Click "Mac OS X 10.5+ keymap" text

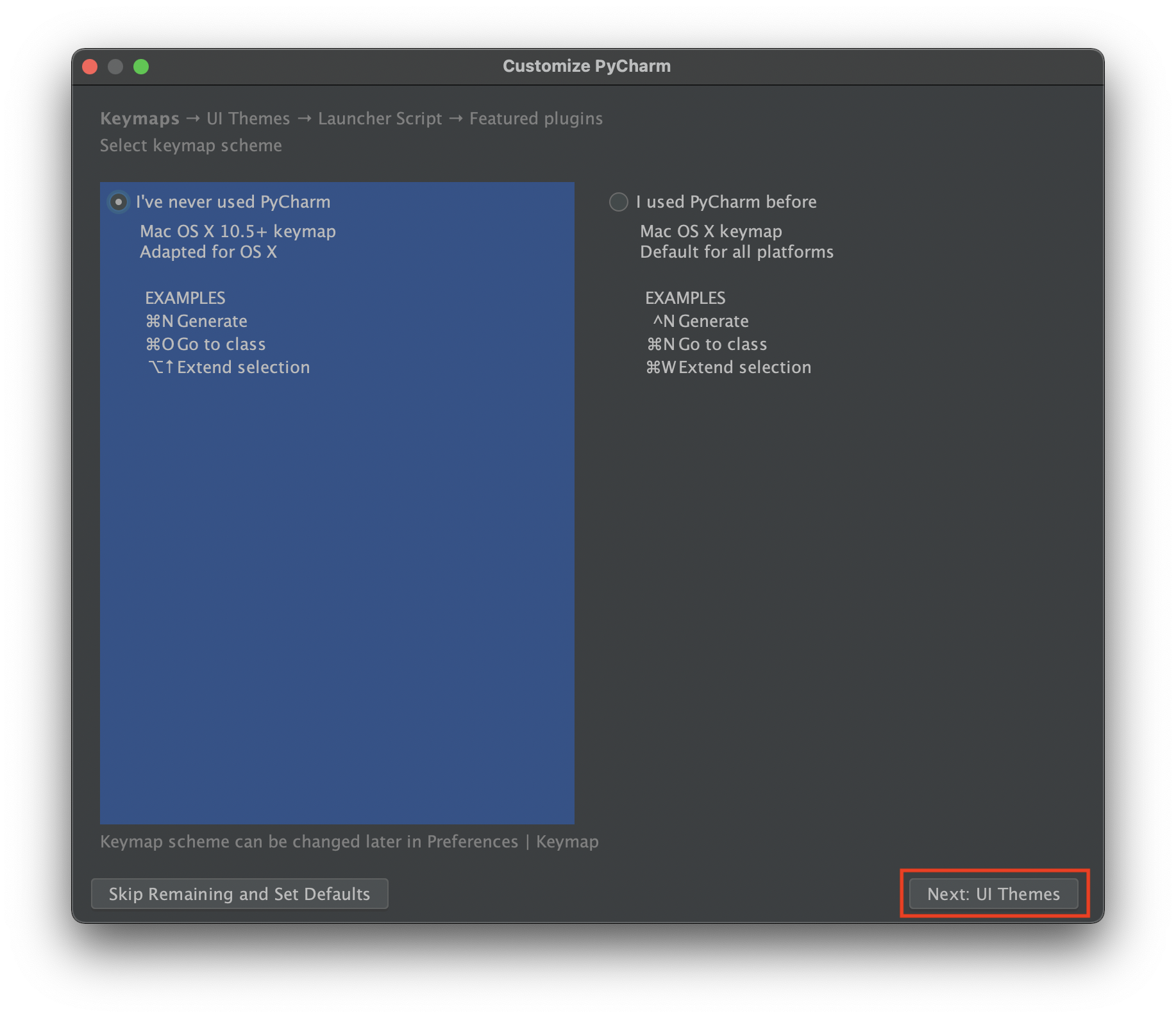[x=238, y=231]
